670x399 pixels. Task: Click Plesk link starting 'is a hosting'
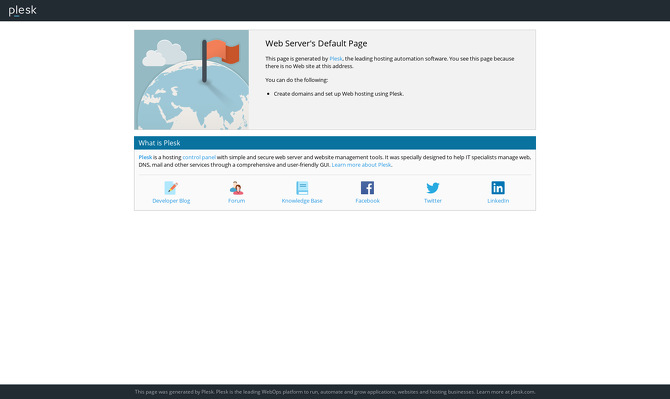[x=145, y=157]
